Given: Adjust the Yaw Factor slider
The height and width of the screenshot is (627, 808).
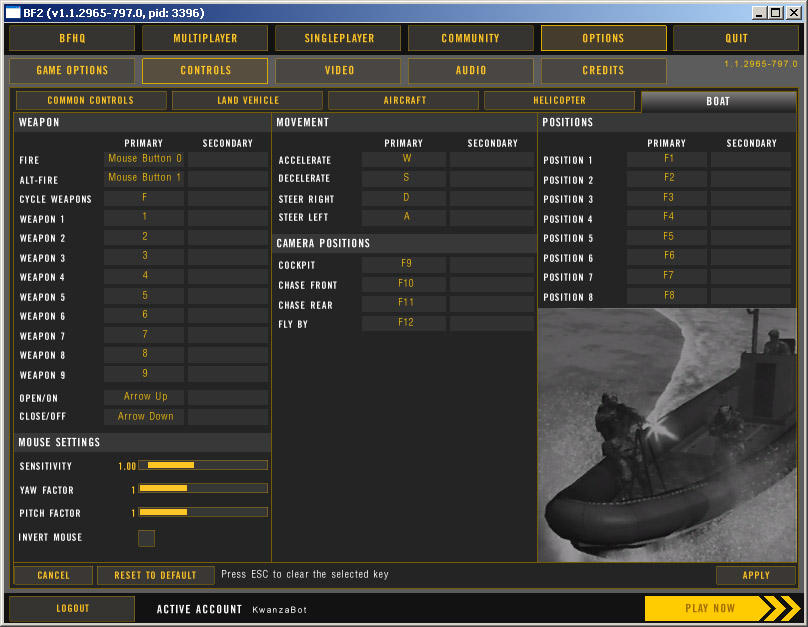Looking at the screenshot, I should (203, 488).
